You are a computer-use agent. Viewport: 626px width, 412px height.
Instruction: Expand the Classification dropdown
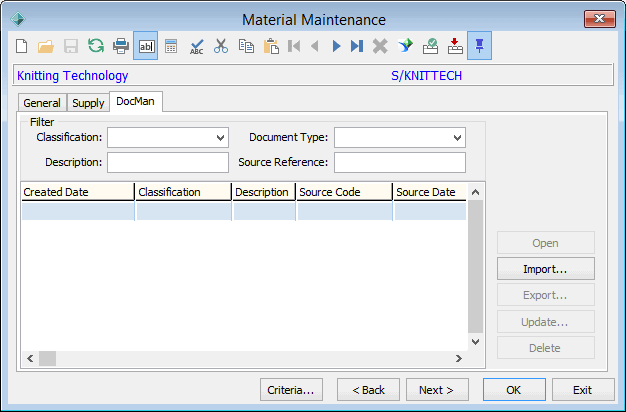[x=220, y=138]
